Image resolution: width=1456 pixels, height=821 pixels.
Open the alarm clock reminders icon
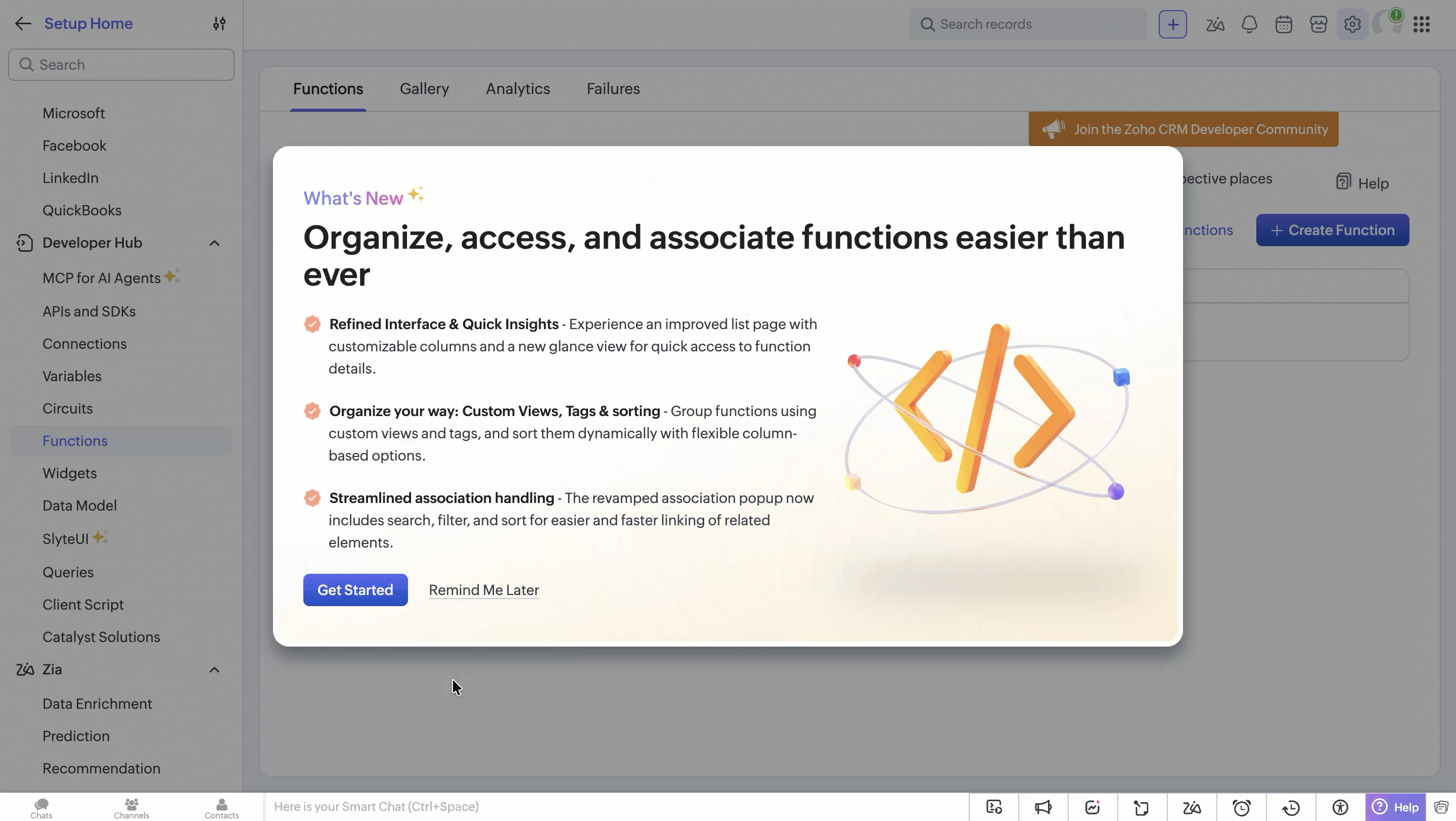tap(1241, 807)
